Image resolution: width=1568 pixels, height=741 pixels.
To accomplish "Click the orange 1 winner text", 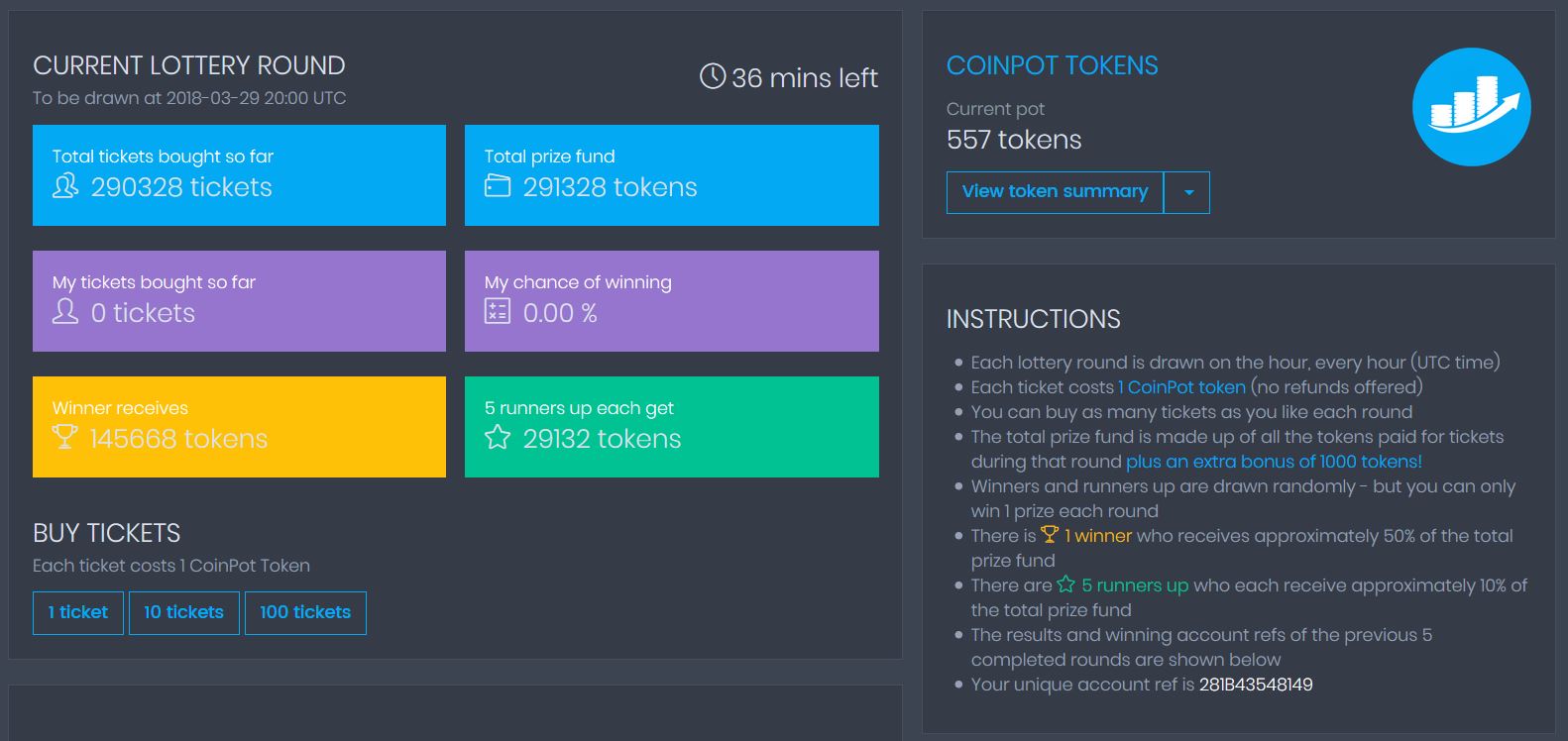I will (1098, 536).
